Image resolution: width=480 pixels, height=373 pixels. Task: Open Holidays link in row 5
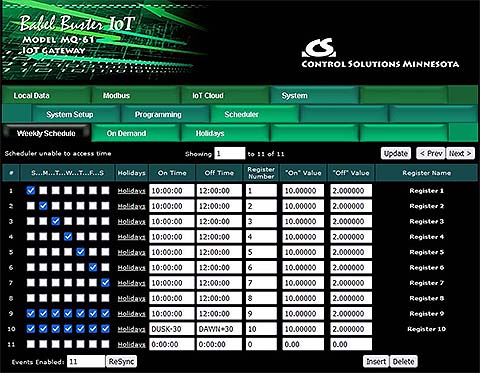[131, 252]
